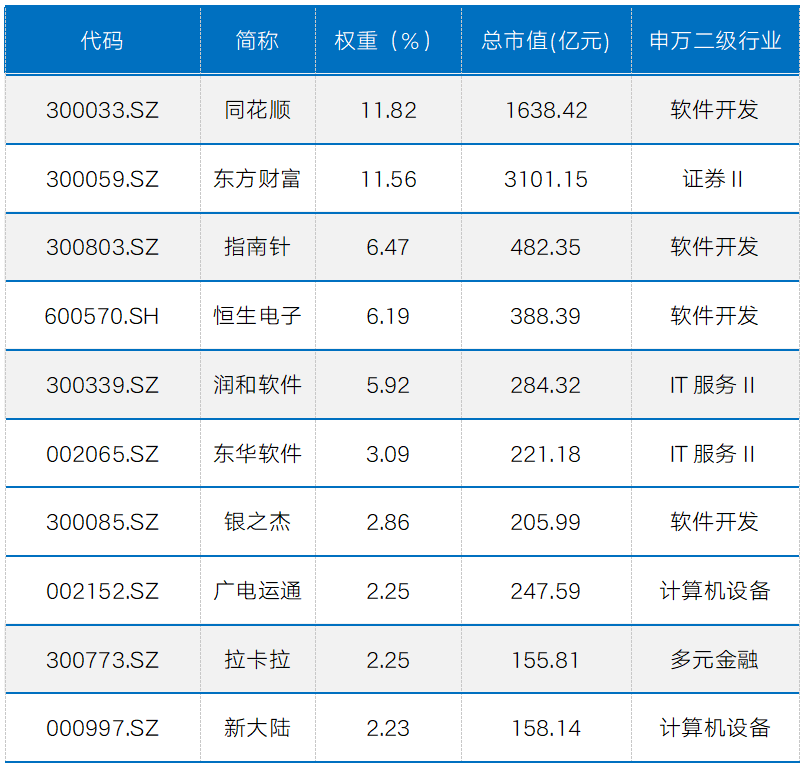Click the industry cell 多元金融
Screen dimensions: 808x765
pyautogui.click(x=714, y=660)
